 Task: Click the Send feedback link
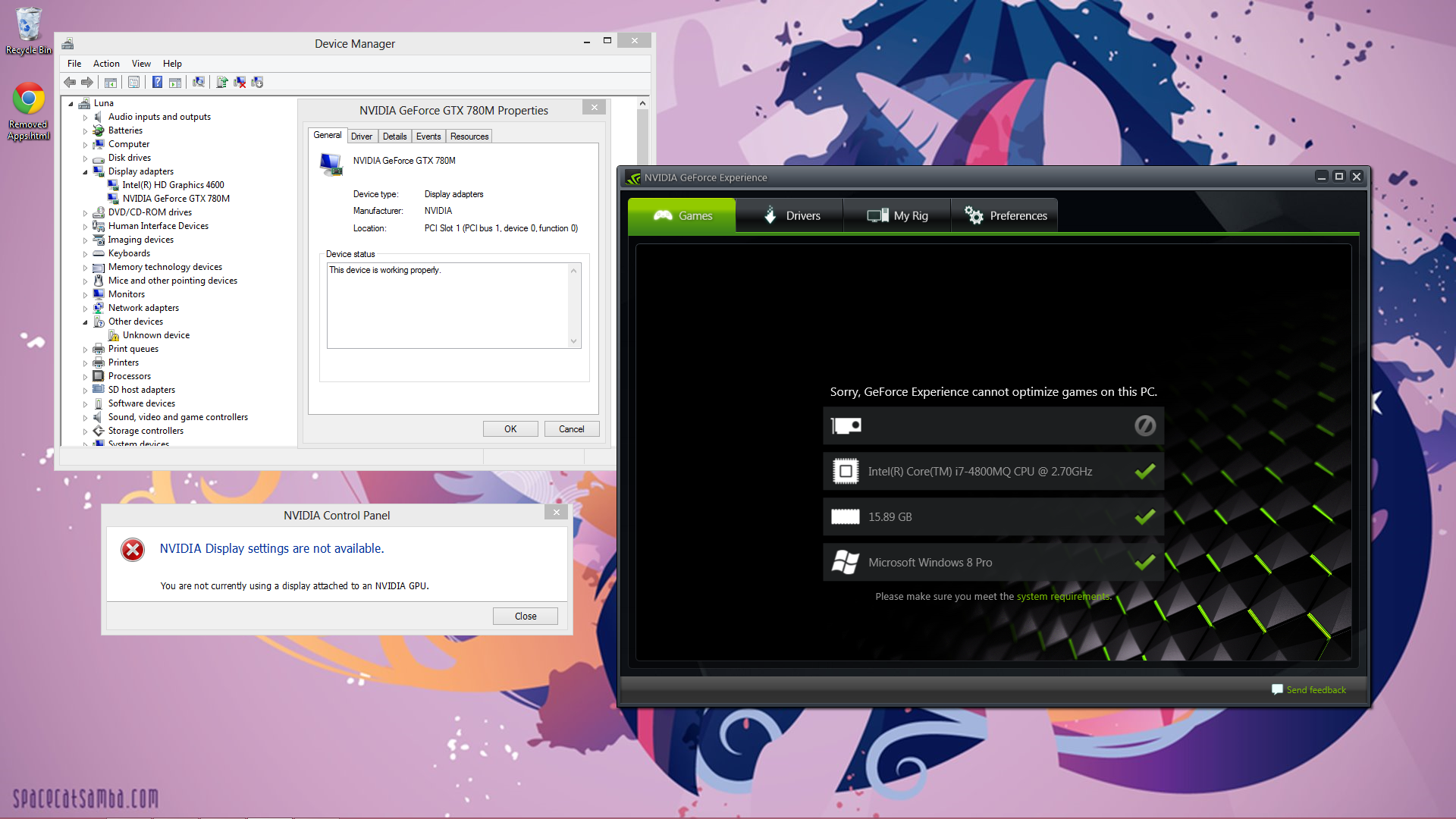1316,690
